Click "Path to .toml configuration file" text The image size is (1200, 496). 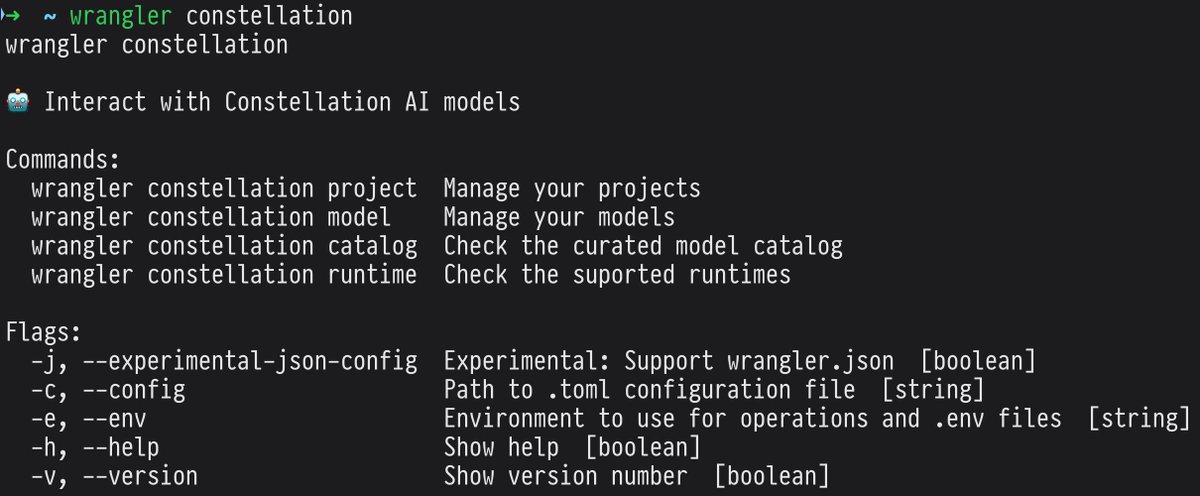(649, 390)
